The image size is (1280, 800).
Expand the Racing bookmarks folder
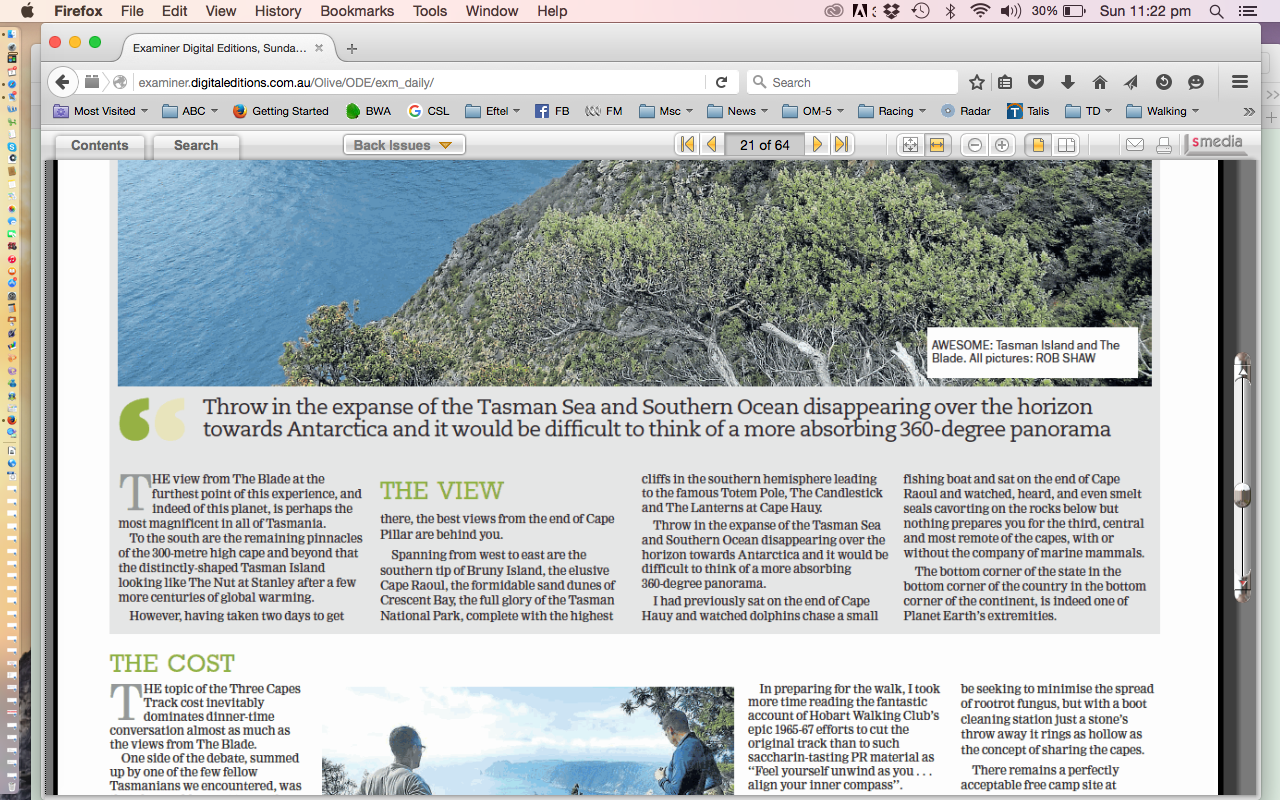[892, 111]
